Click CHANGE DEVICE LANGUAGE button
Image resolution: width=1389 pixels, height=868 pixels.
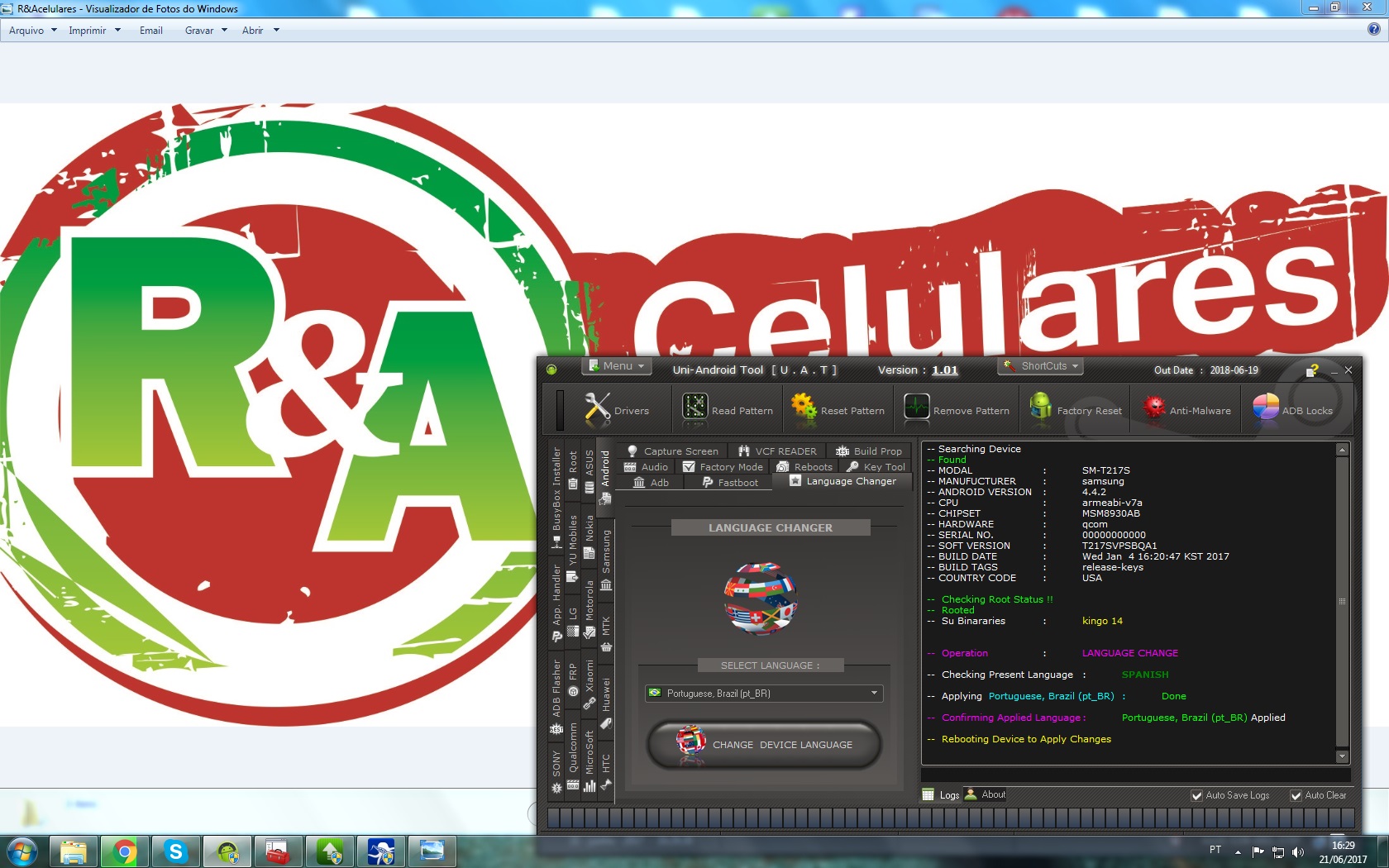tap(765, 745)
